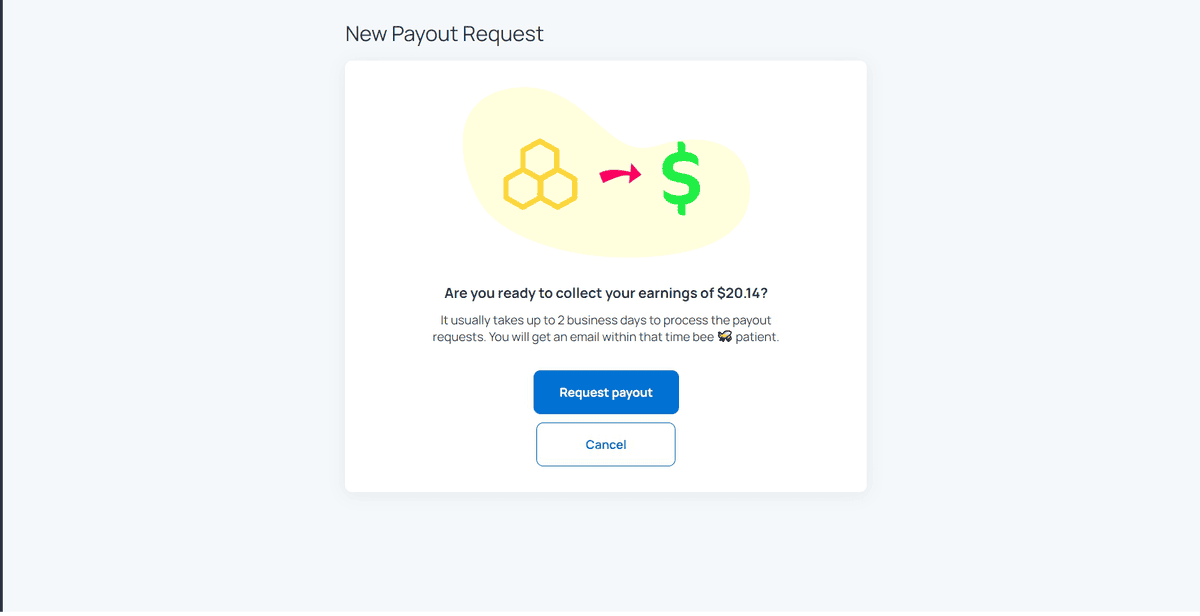Click the yellow honeycomb icon
The width and height of the screenshot is (1200, 616).
point(541,175)
